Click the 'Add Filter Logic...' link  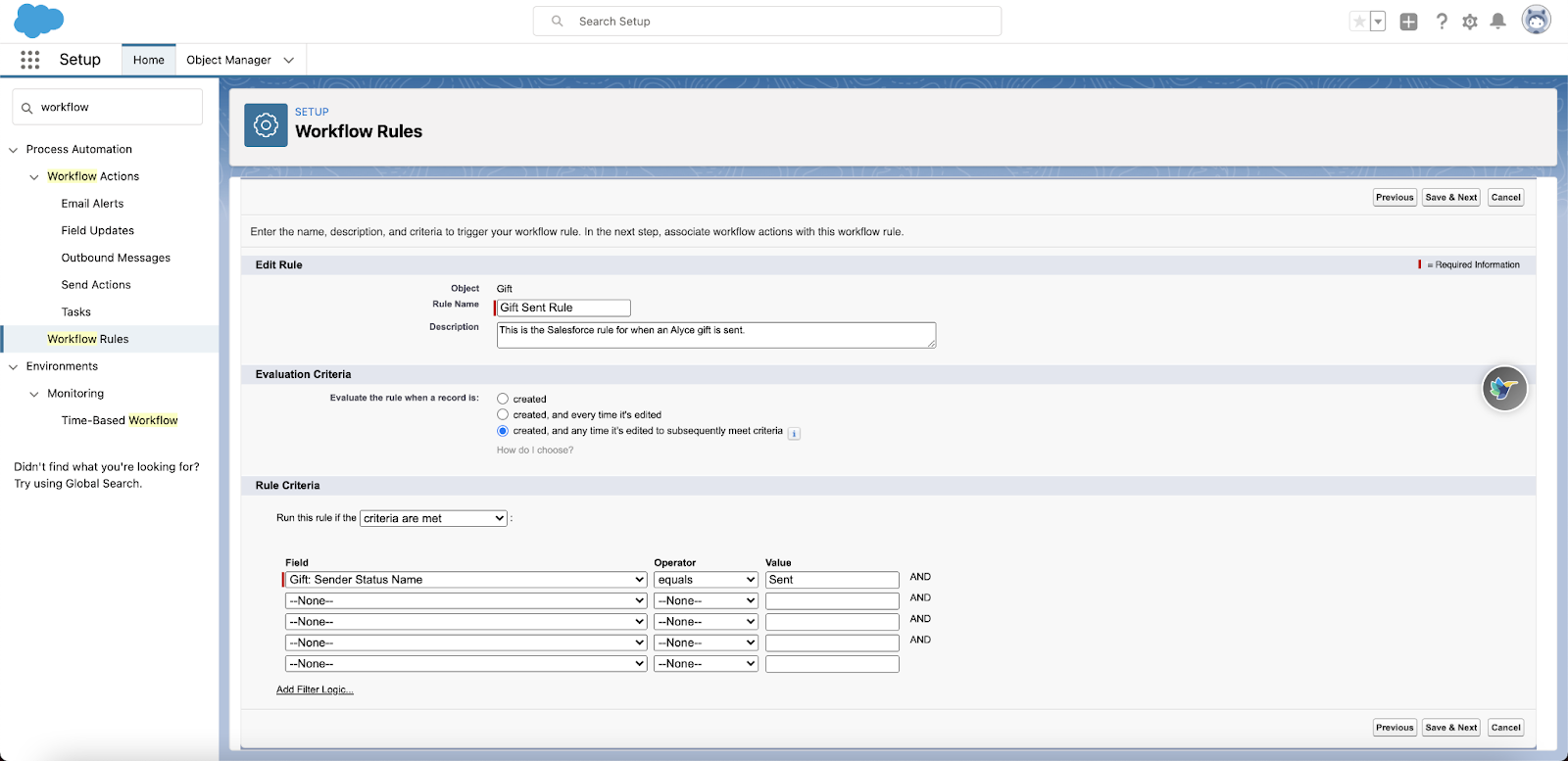click(315, 690)
